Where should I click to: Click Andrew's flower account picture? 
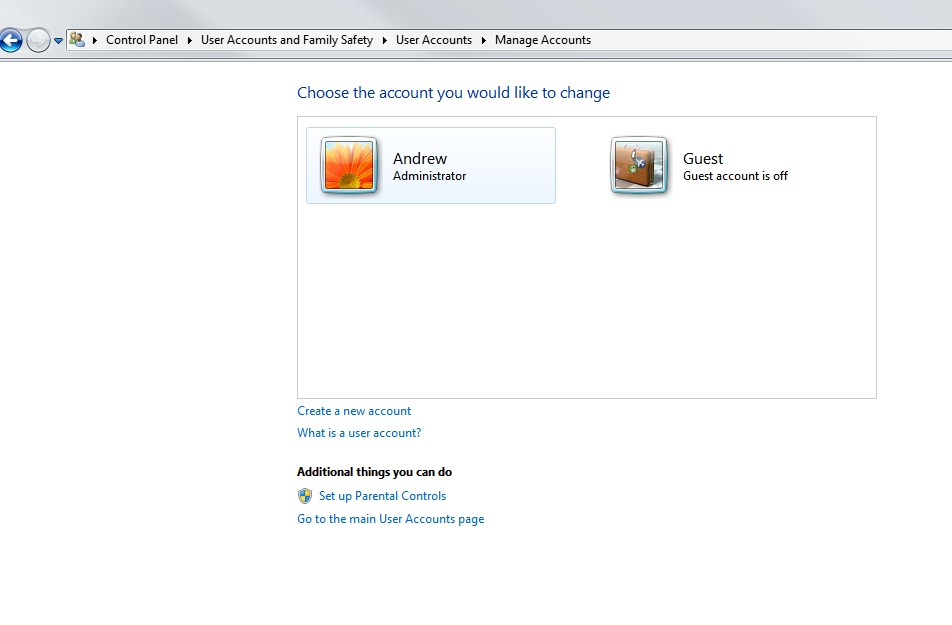pyautogui.click(x=349, y=165)
